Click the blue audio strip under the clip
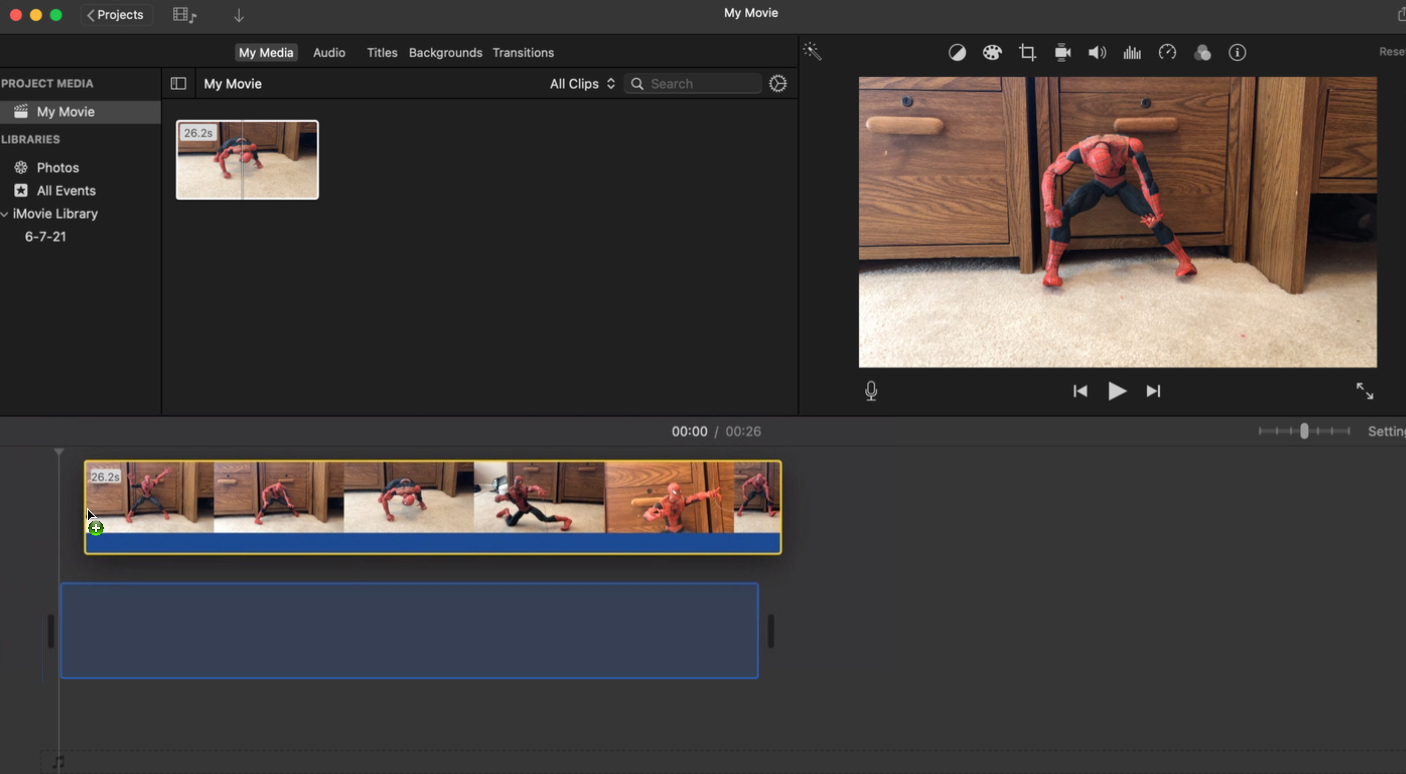Image resolution: width=1406 pixels, height=774 pixels. coord(432,543)
